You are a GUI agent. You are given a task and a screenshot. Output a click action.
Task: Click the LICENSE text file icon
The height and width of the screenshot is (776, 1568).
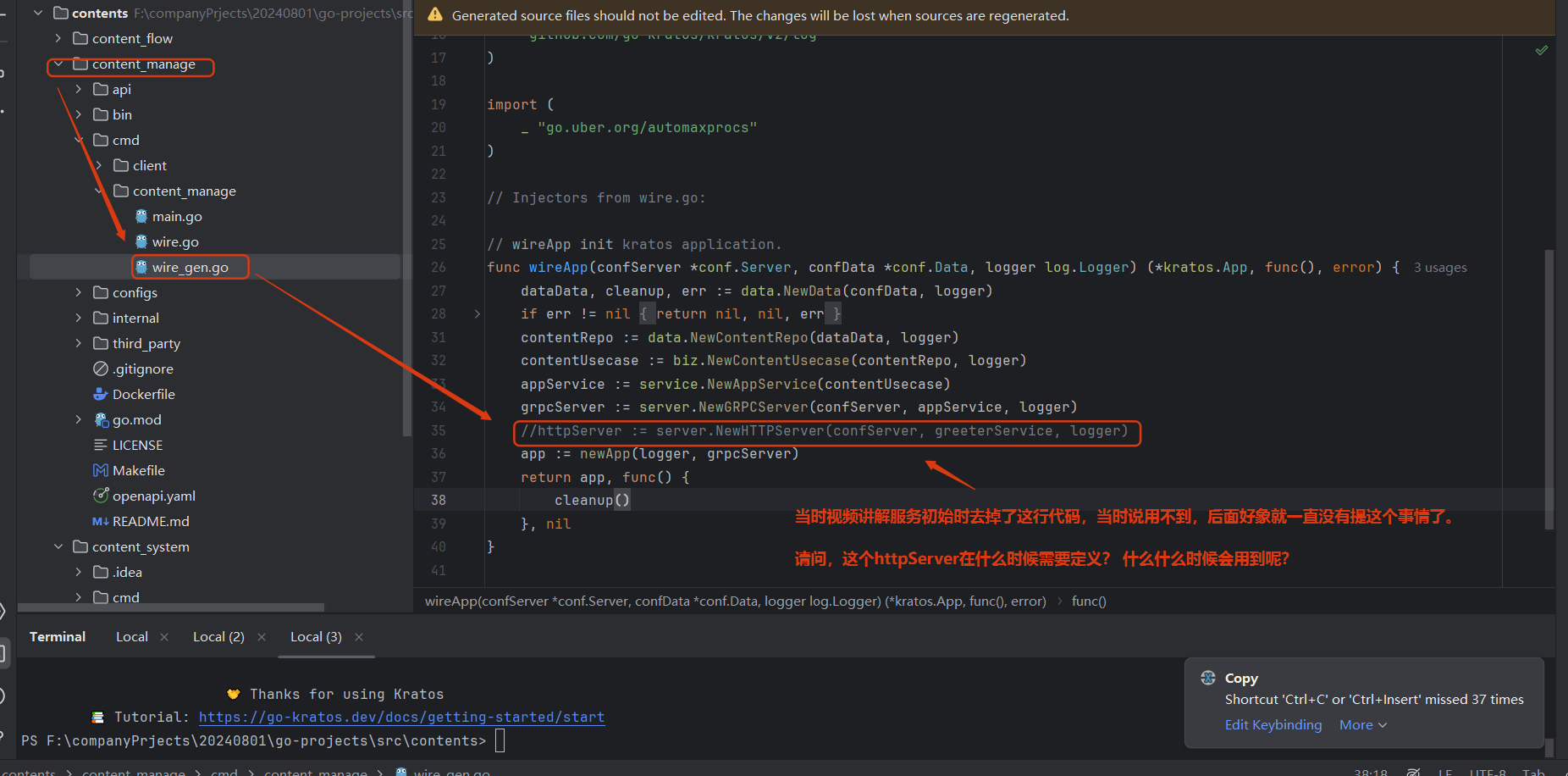coord(100,445)
